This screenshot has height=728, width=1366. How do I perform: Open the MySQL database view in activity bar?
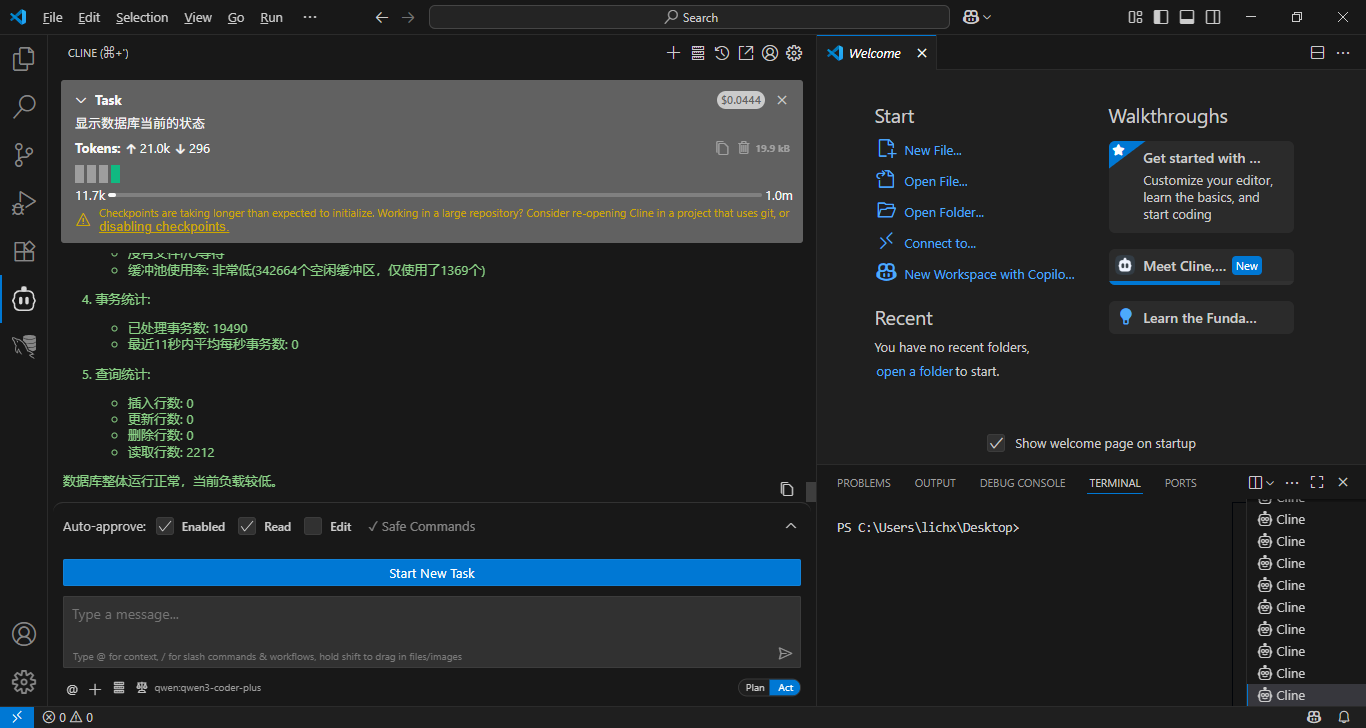tap(24, 347)
